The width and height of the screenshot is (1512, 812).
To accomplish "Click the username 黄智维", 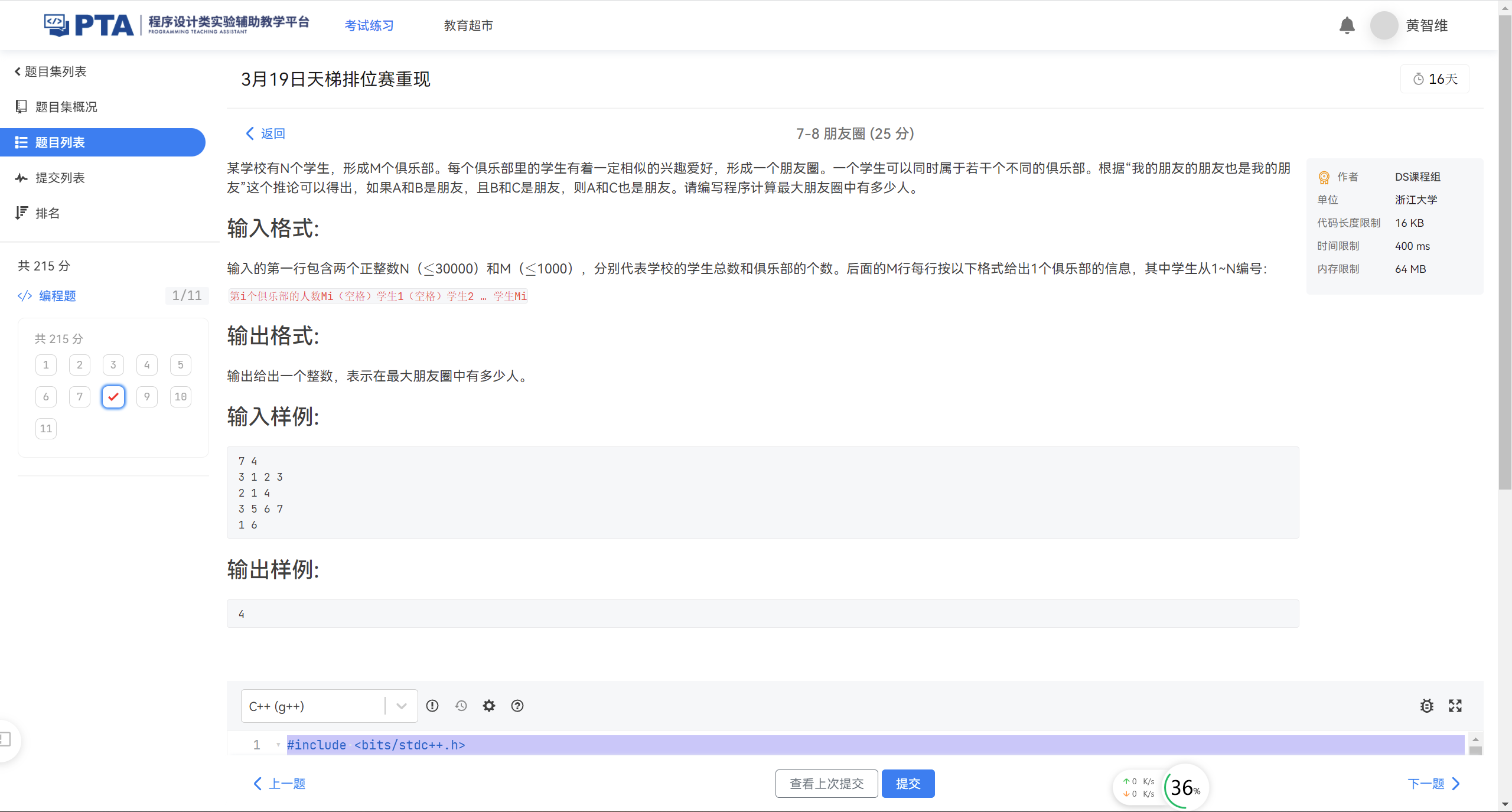I will [x=1426, y=25].
